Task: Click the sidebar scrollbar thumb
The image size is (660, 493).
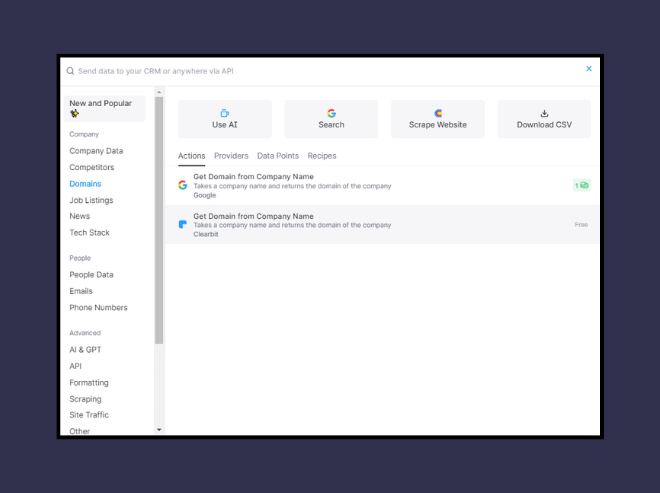Action: coord(159,220)
